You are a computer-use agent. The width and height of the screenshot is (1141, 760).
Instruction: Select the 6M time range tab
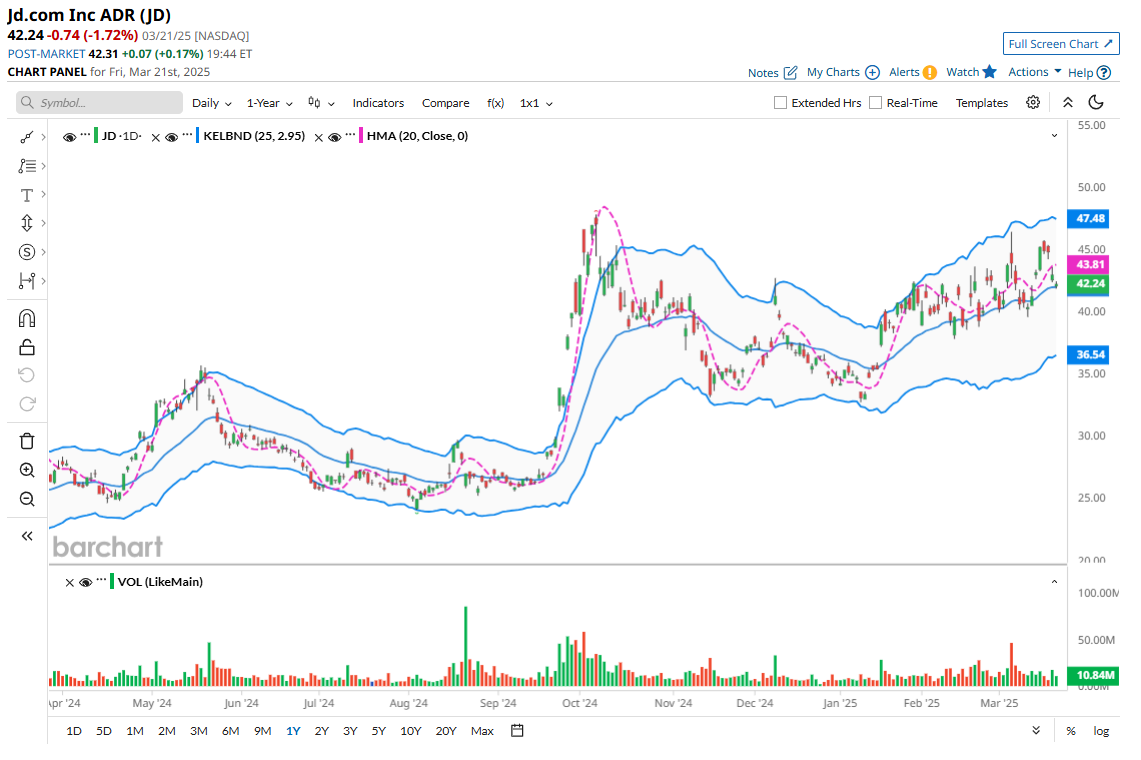(230, 731)
